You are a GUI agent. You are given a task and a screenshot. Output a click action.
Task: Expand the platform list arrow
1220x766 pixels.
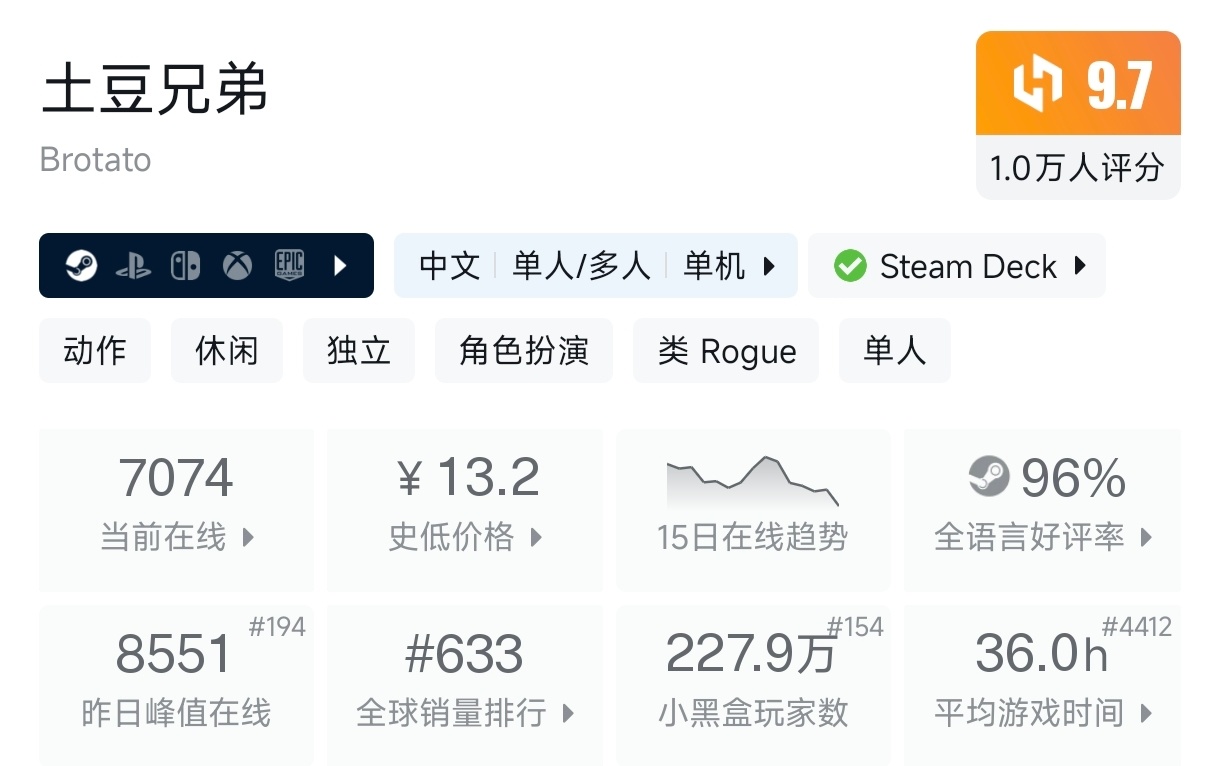click(340, 266)
